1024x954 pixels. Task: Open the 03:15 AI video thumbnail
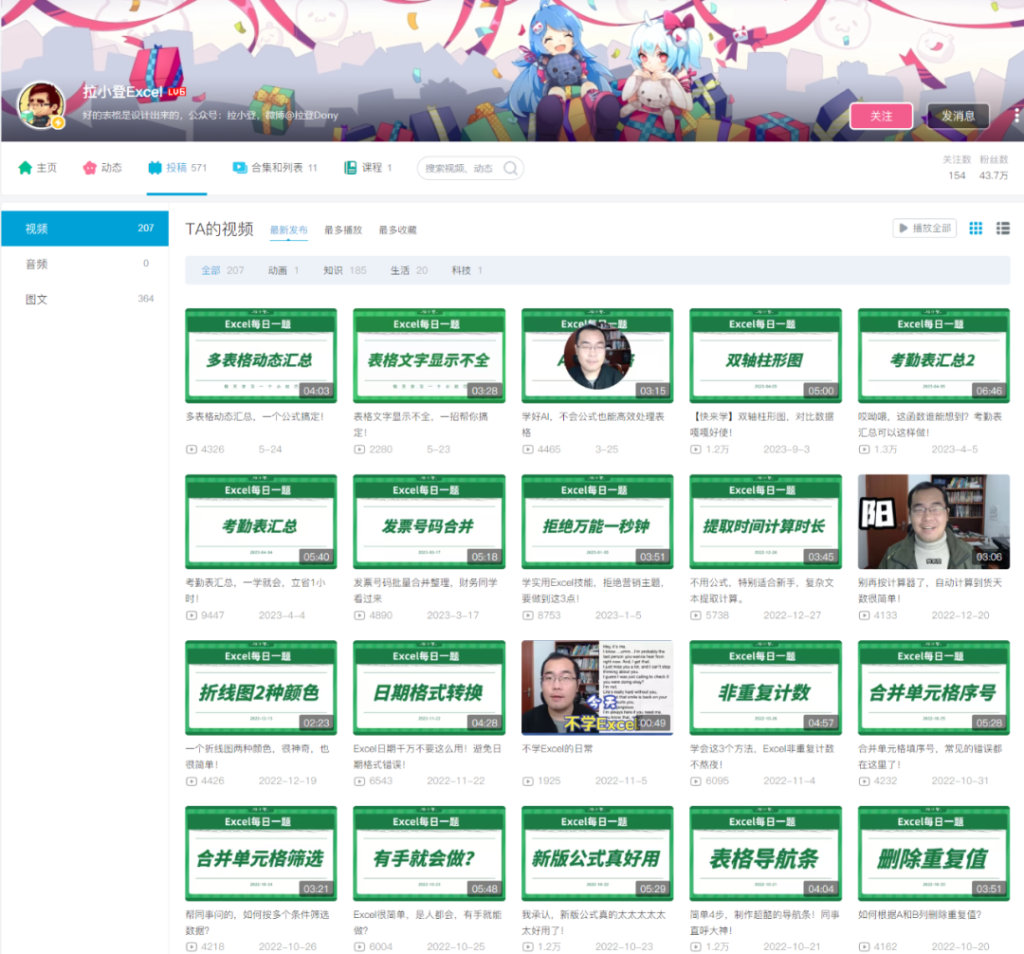tap(598, 356)
